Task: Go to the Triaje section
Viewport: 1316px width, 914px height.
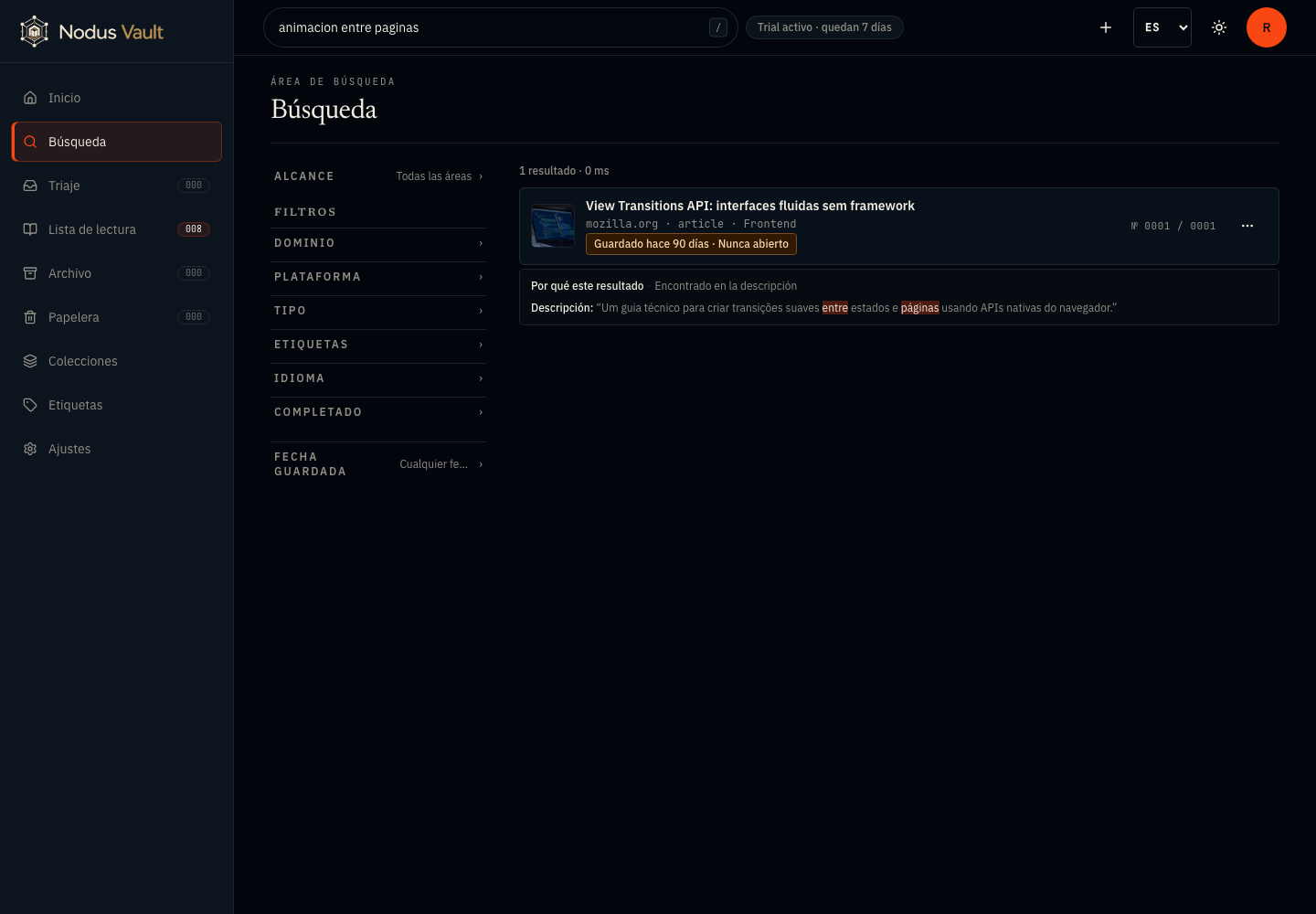Action: tap(117, 186)
